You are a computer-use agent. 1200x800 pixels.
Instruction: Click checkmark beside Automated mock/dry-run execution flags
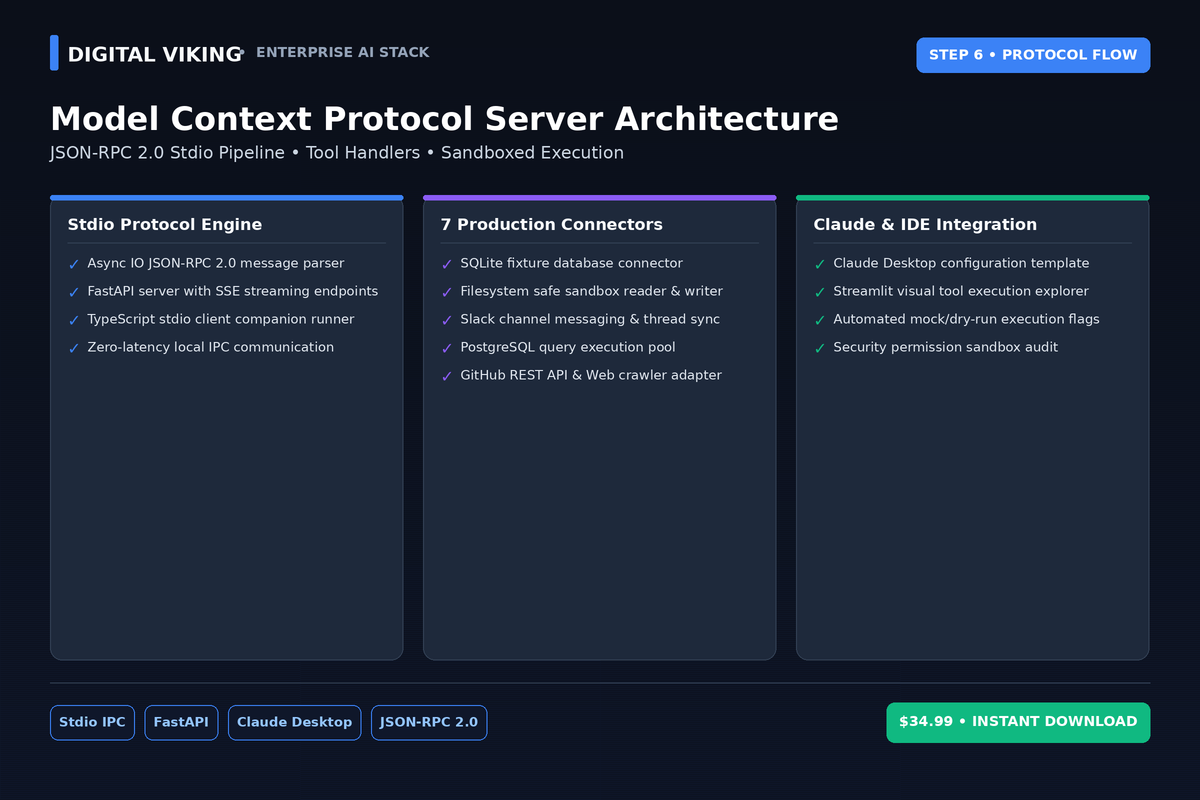(820, 320)
